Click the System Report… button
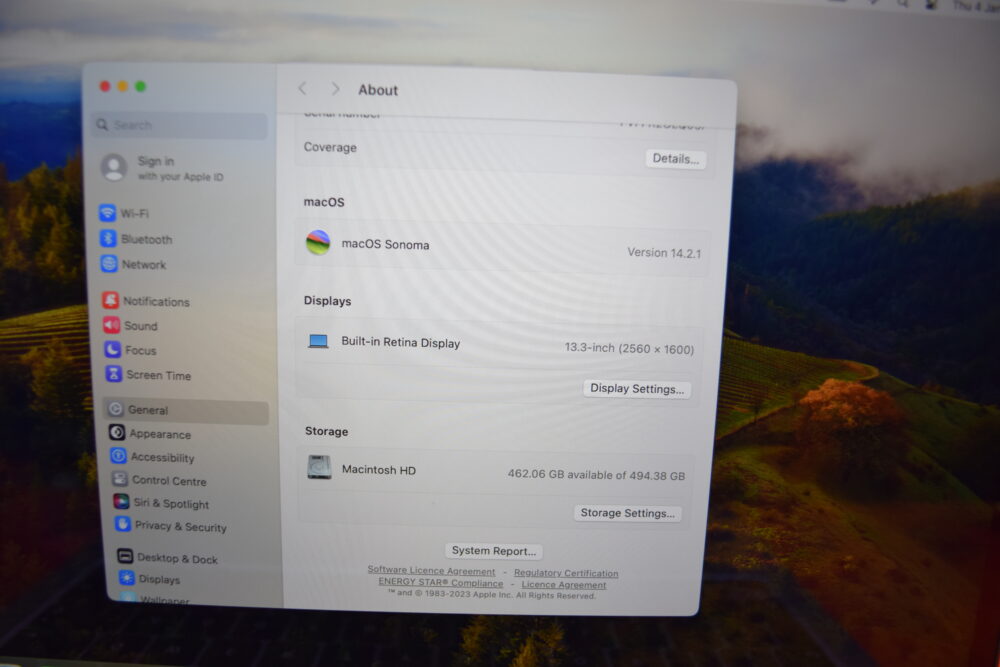Screen dimensions: 1000x667 point(494,550)
